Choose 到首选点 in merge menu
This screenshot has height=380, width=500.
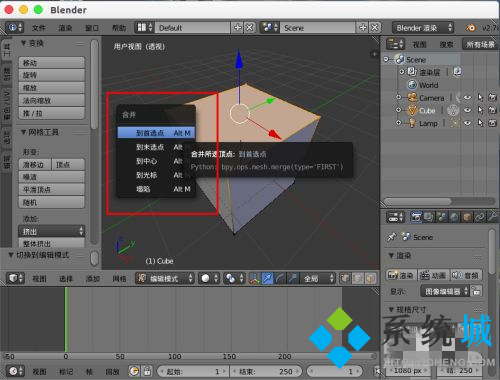tap(156, 133)
